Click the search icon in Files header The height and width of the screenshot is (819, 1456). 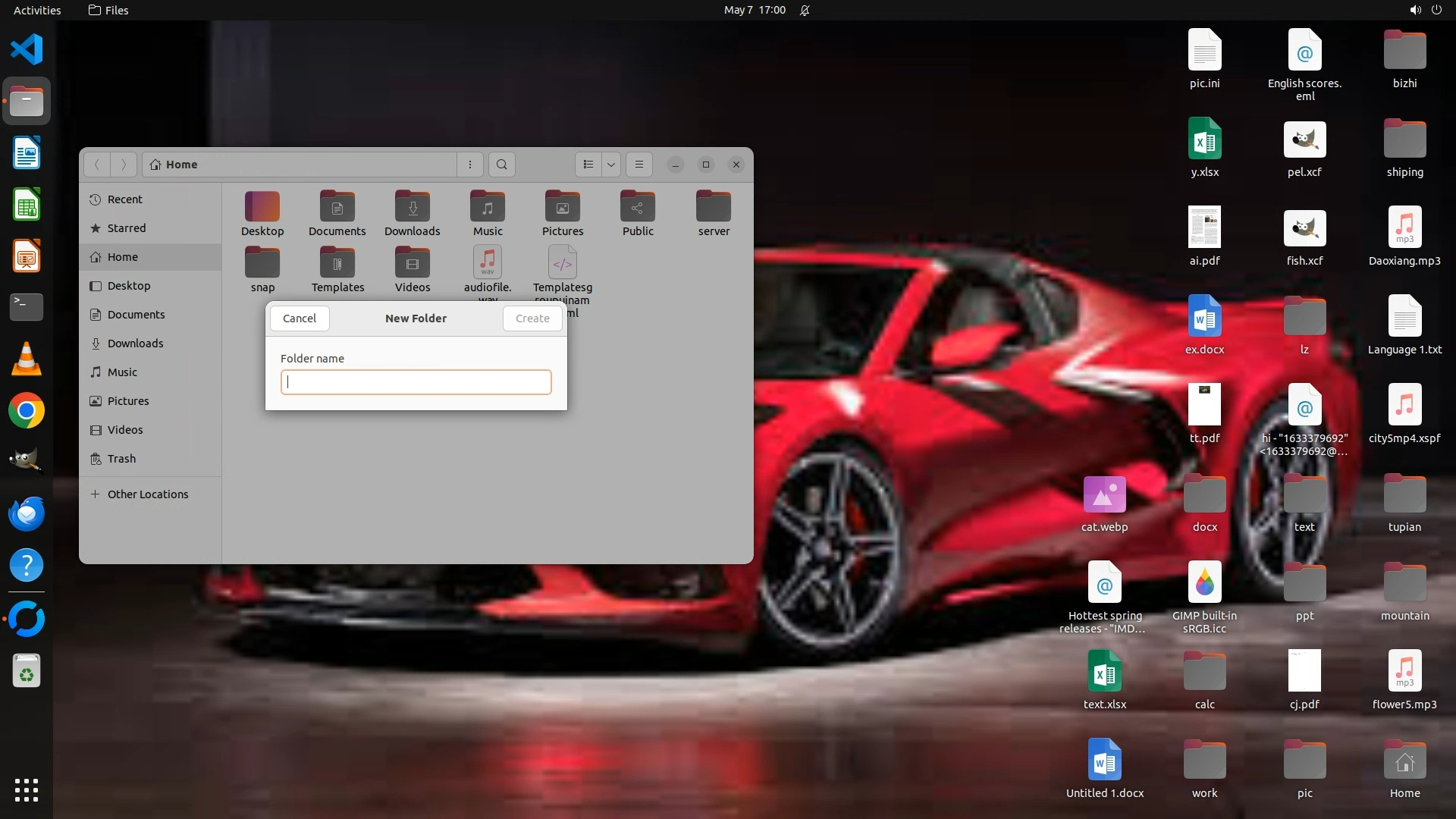(501, 165)
